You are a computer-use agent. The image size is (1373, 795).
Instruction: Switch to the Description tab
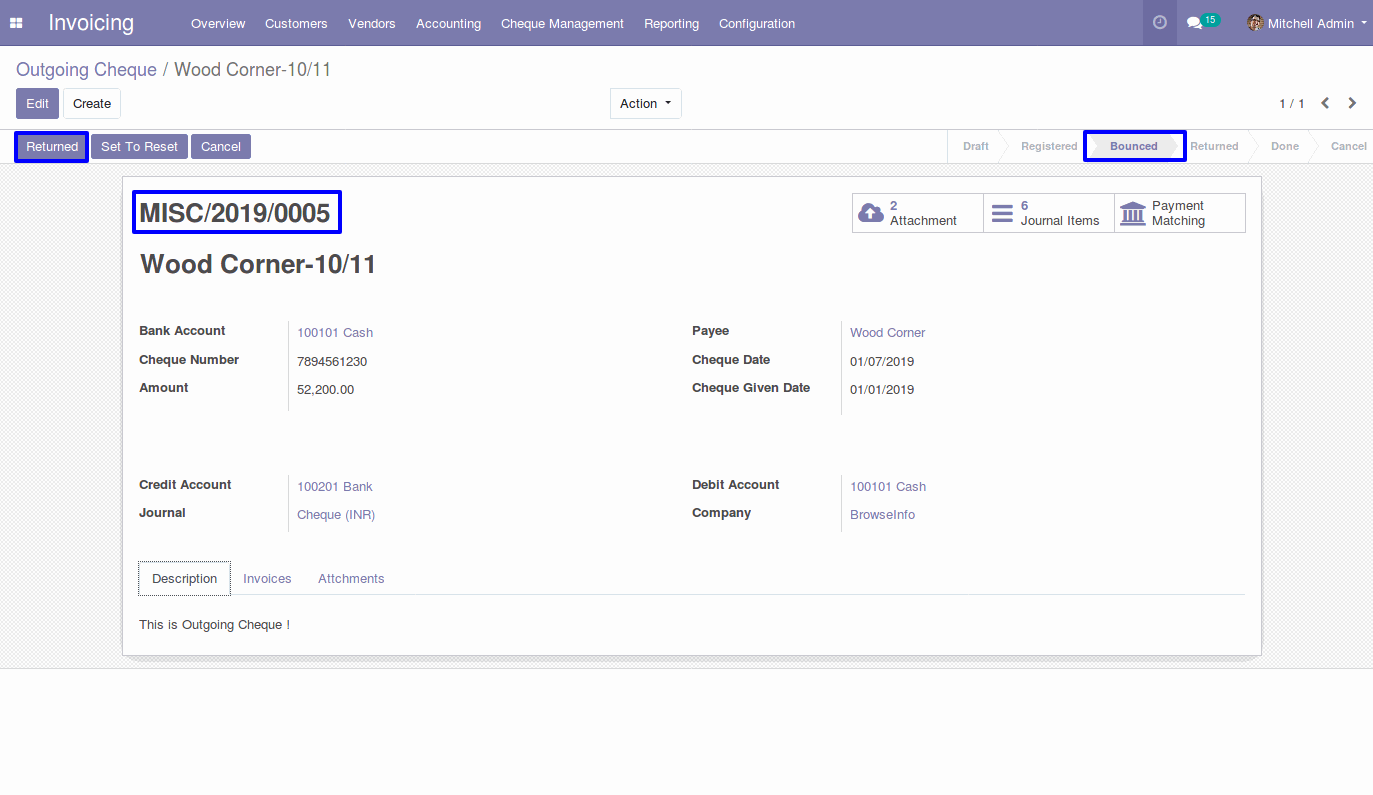tap(184, 579)
